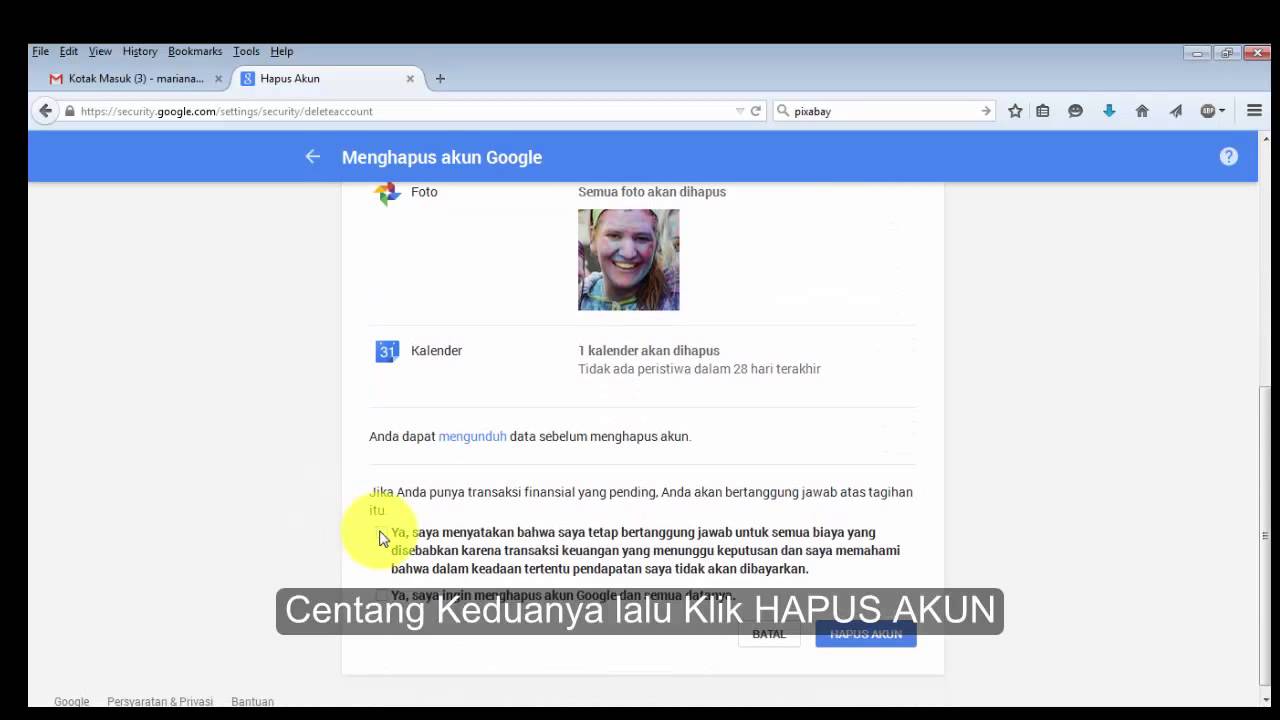Open the History menu
This screenshot has height=720, width=1280.
(x=140, y=51)
